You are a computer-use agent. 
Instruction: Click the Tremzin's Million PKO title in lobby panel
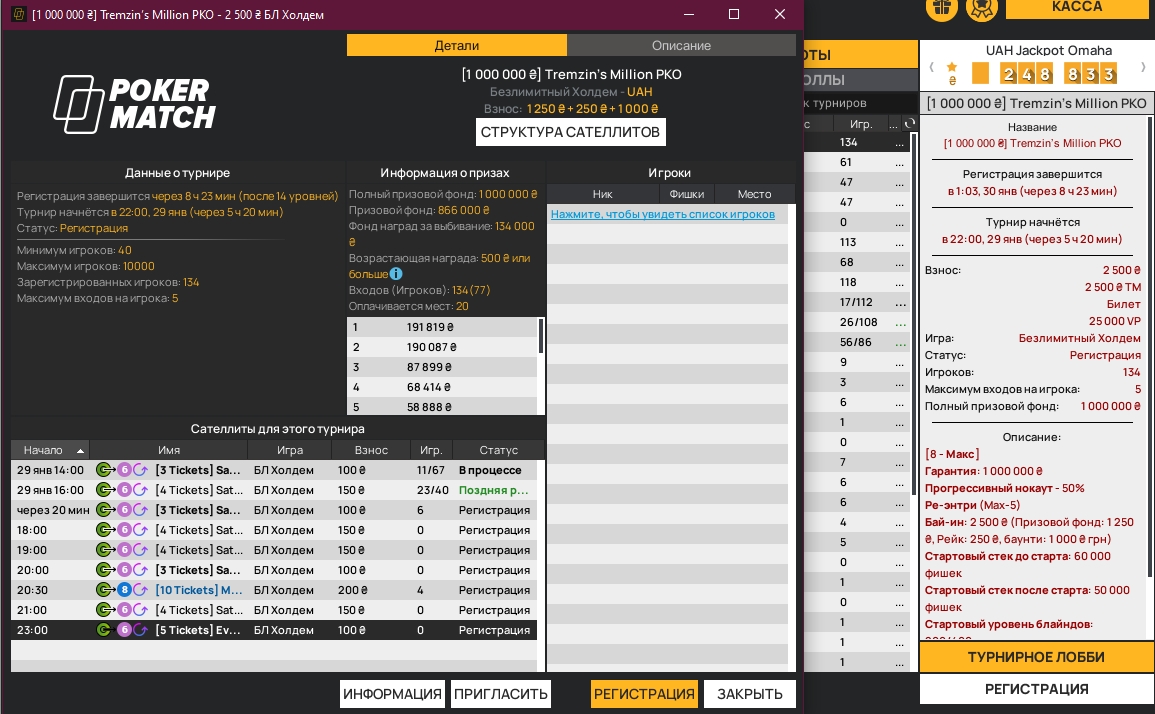coord(1036,103)
